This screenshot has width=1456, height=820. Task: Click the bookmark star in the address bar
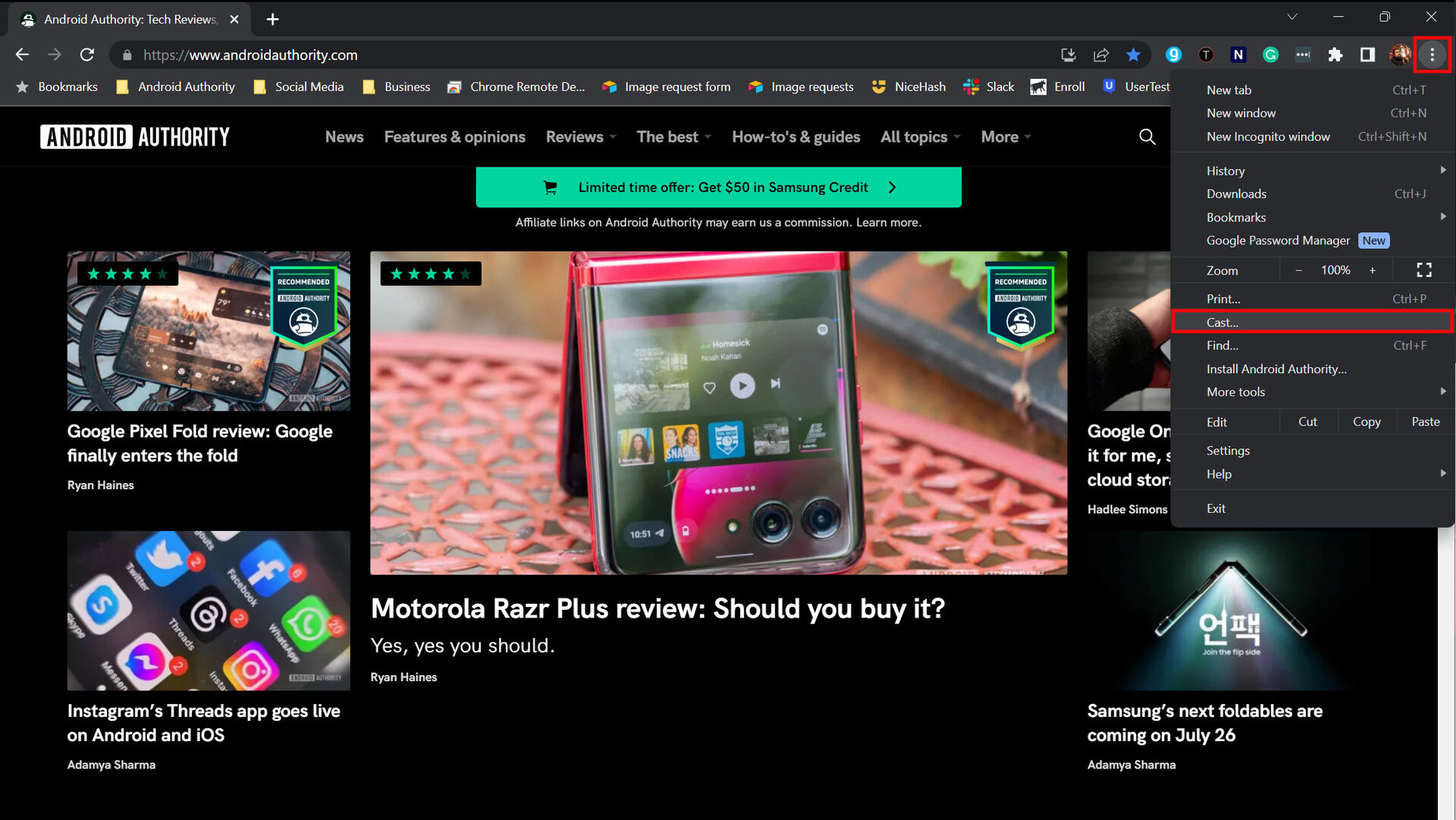(1133, 55)
